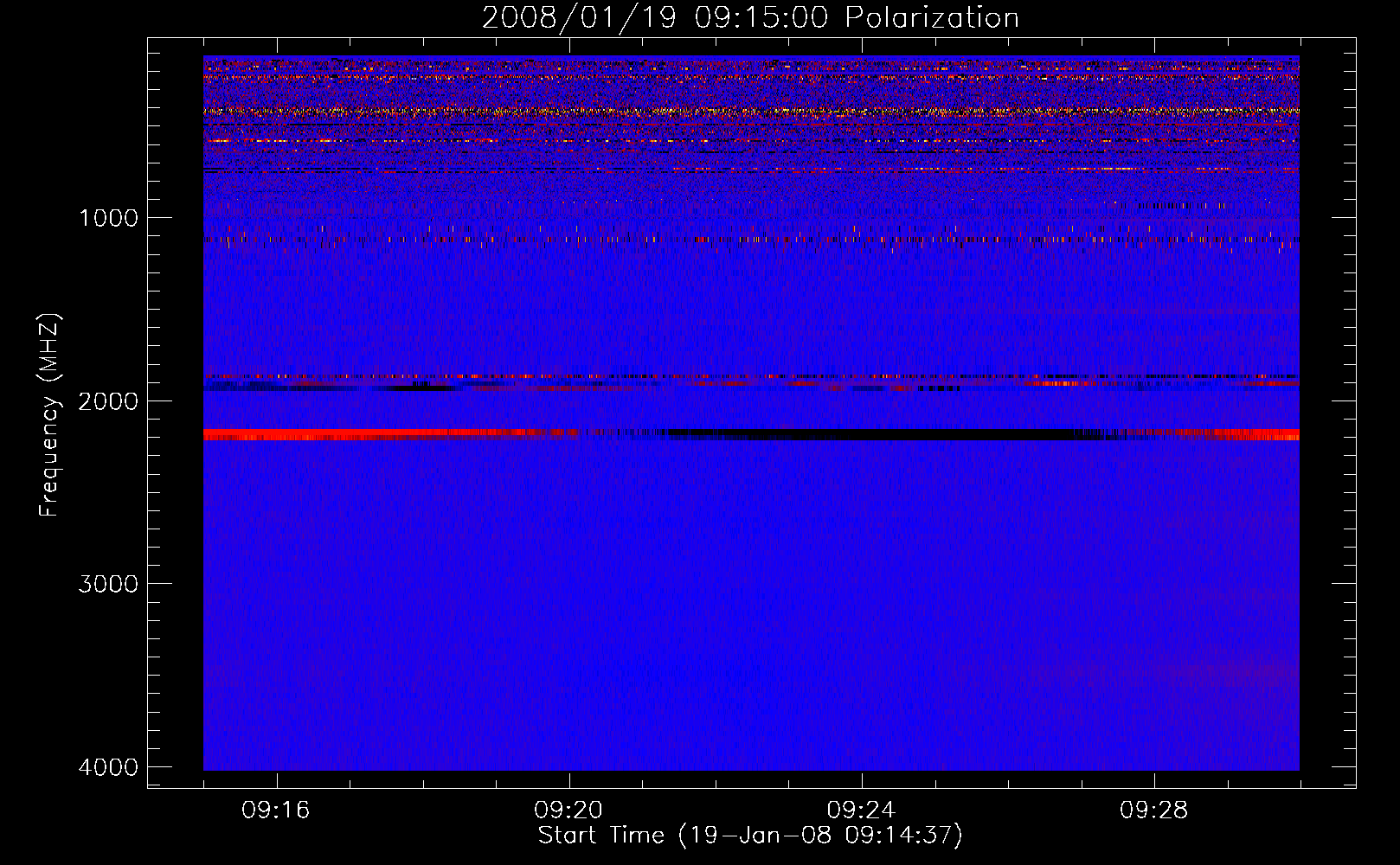Click the 09:24 time tick label
The width and height of the screenshot is (1400, 865).
click(x=861, y=811)
